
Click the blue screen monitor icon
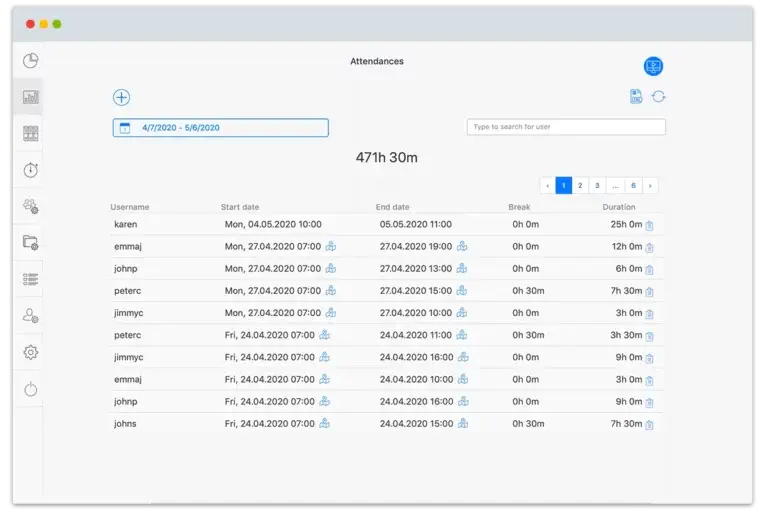pos(653,66)
